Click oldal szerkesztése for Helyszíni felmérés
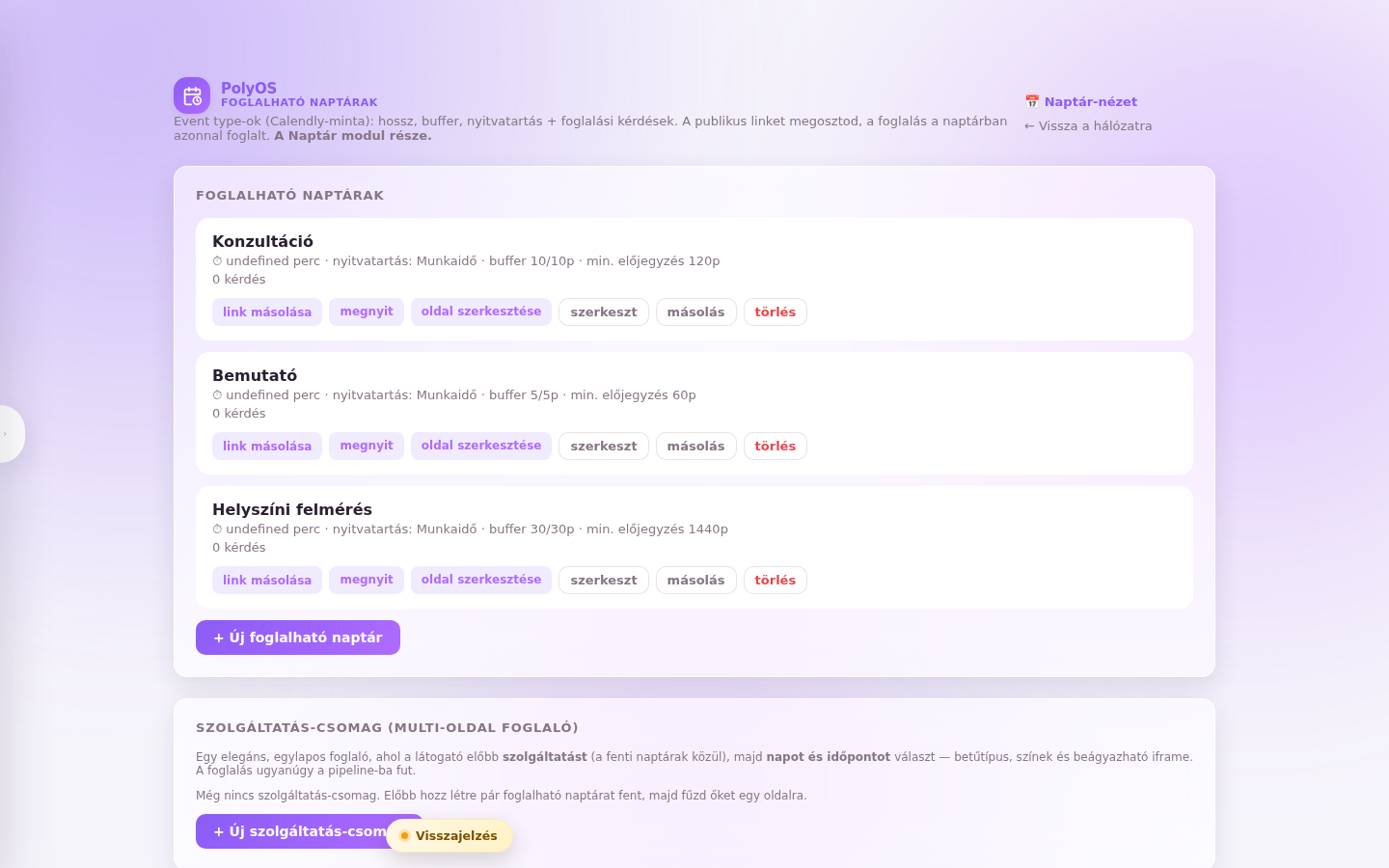This screenshot has width=1389, height=868. point(481,580)
